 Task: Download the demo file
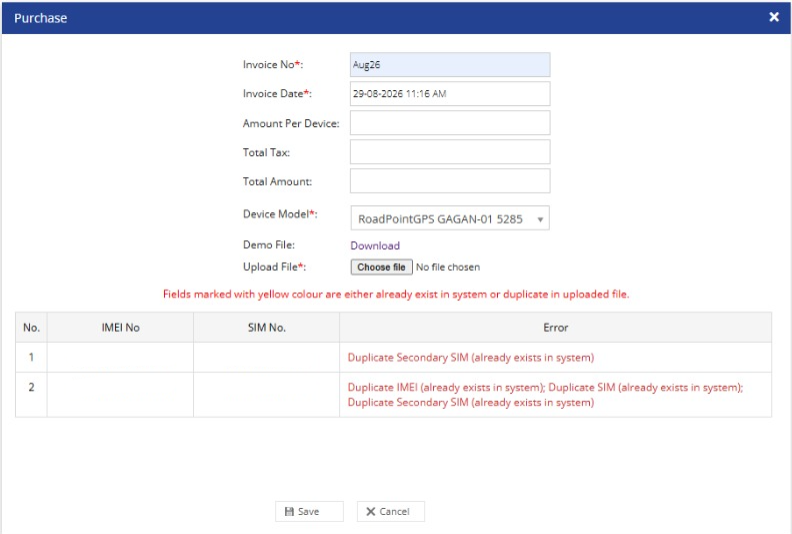click(375, 246)
